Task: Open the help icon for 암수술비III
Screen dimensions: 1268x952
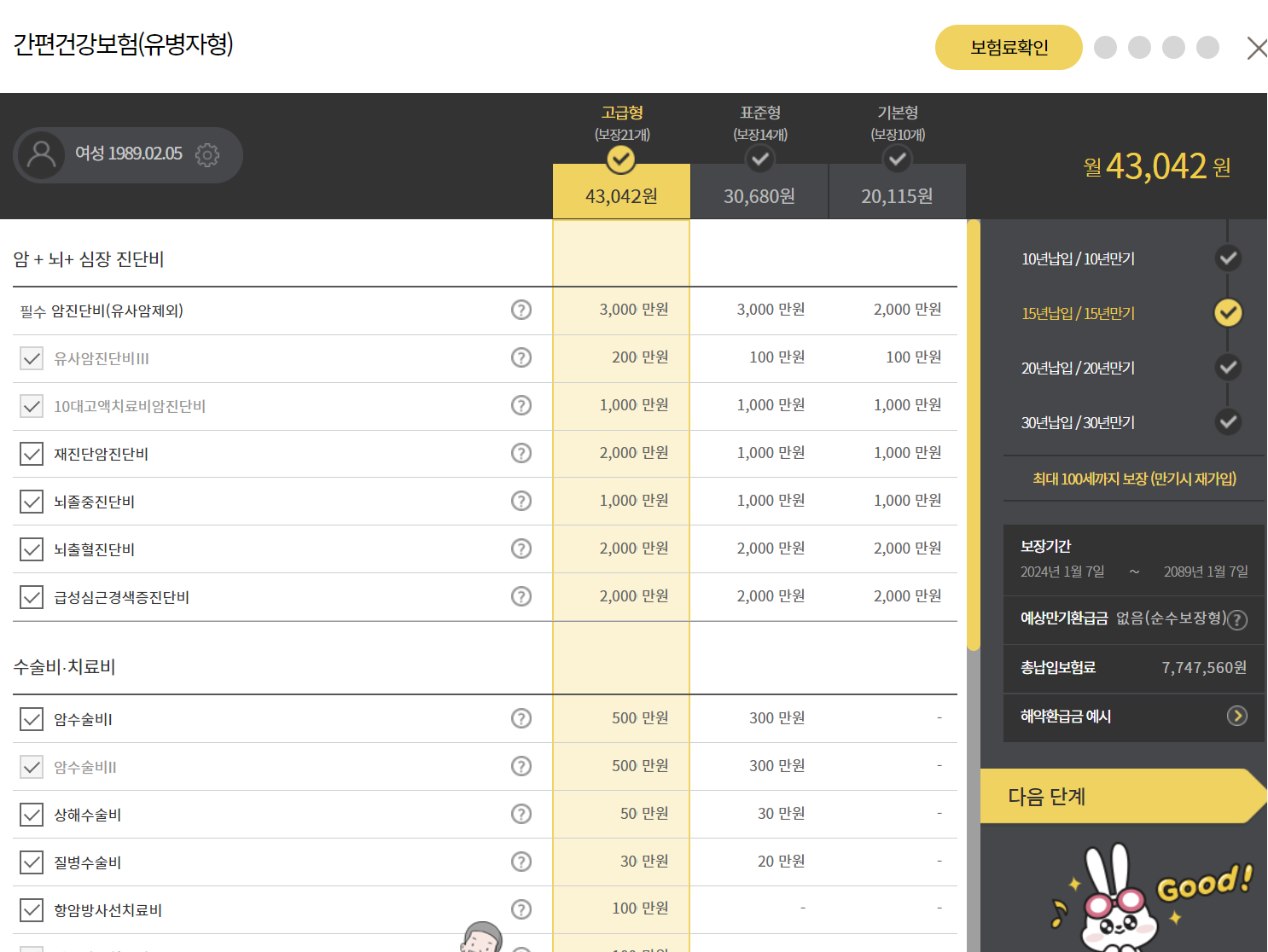Action: [x=521, y=766]
